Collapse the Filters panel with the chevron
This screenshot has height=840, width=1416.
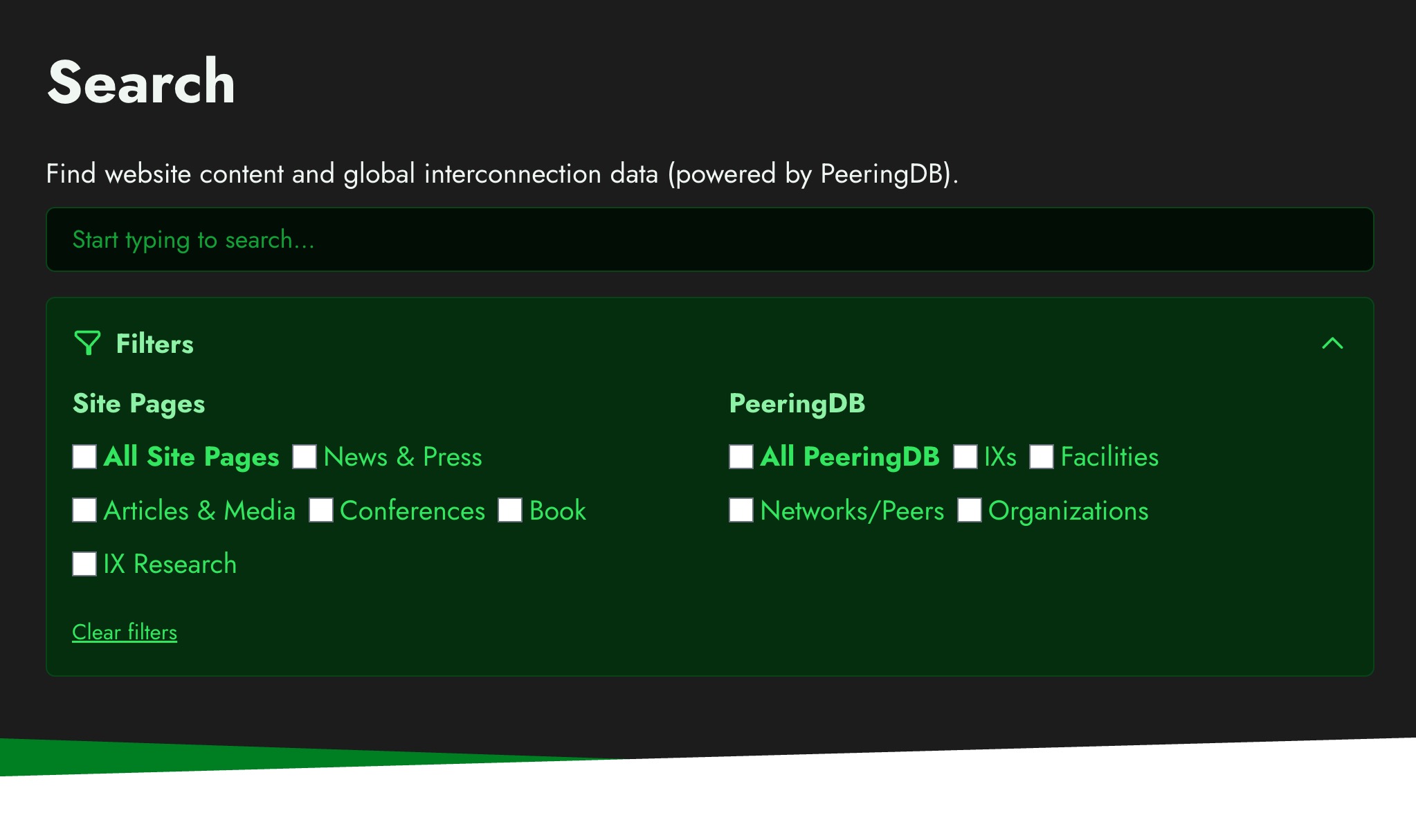1332,344
